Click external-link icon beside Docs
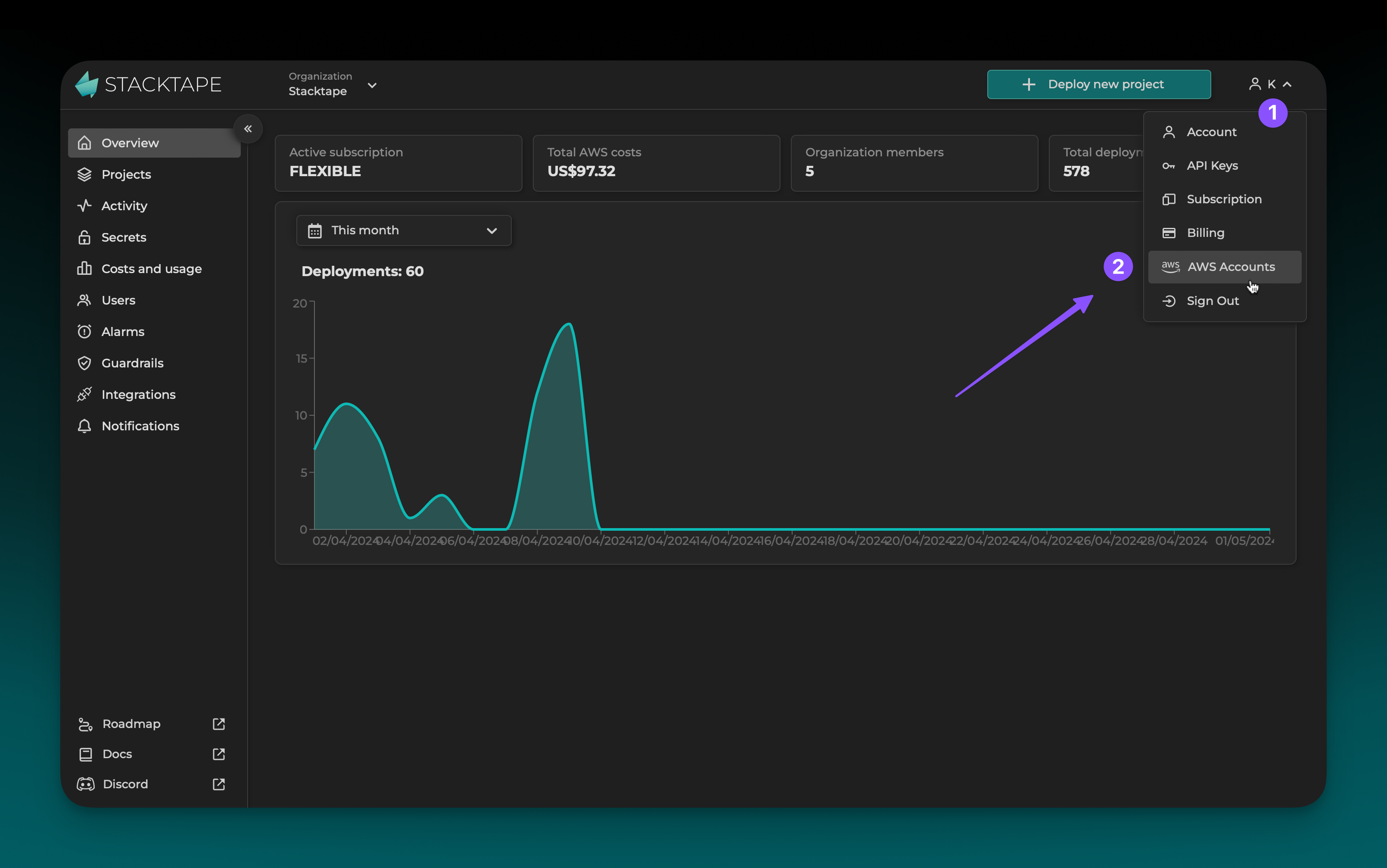 click(219, 754)
